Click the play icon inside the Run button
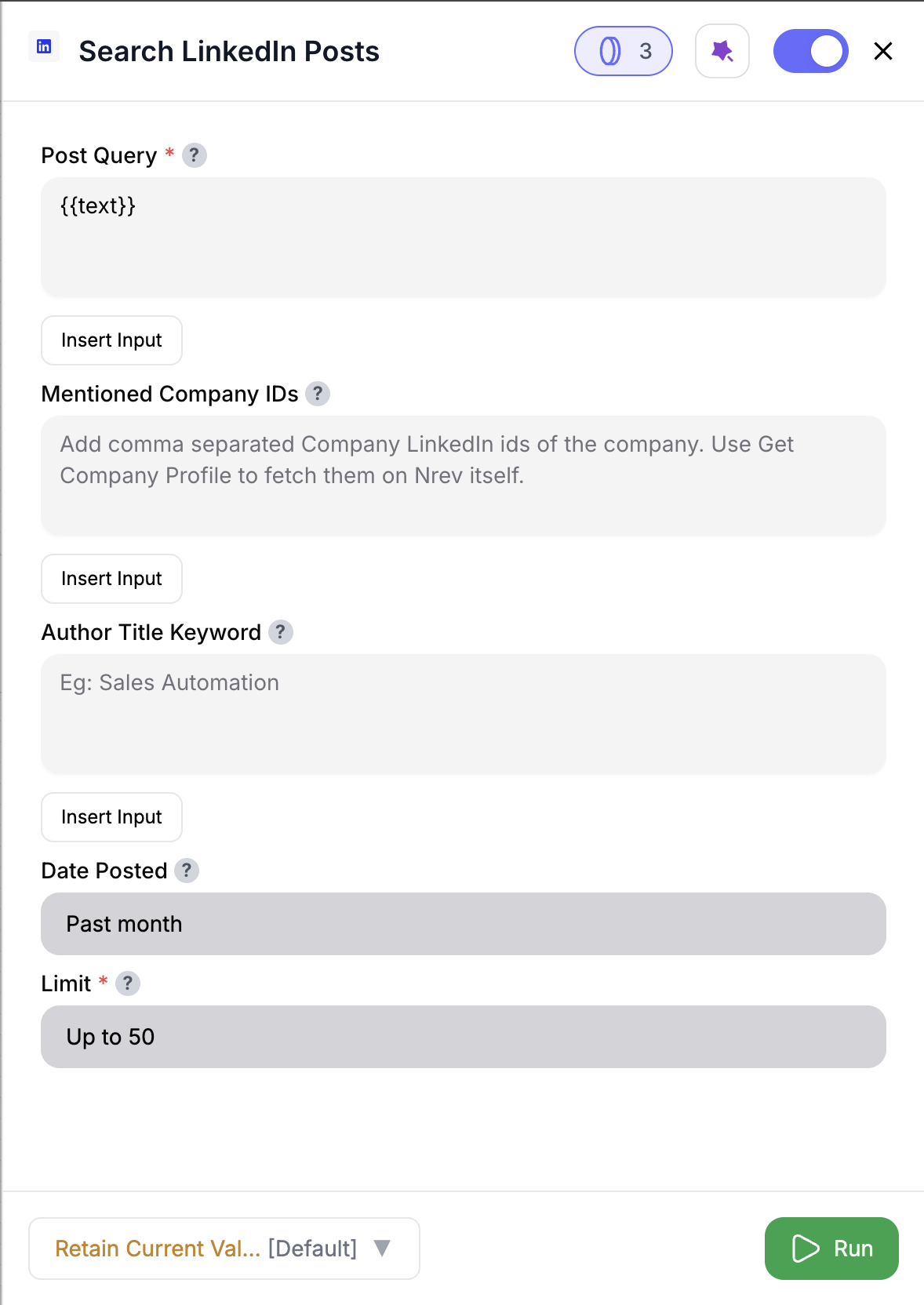This screenshot has height=1305, width=924. 805,1249
